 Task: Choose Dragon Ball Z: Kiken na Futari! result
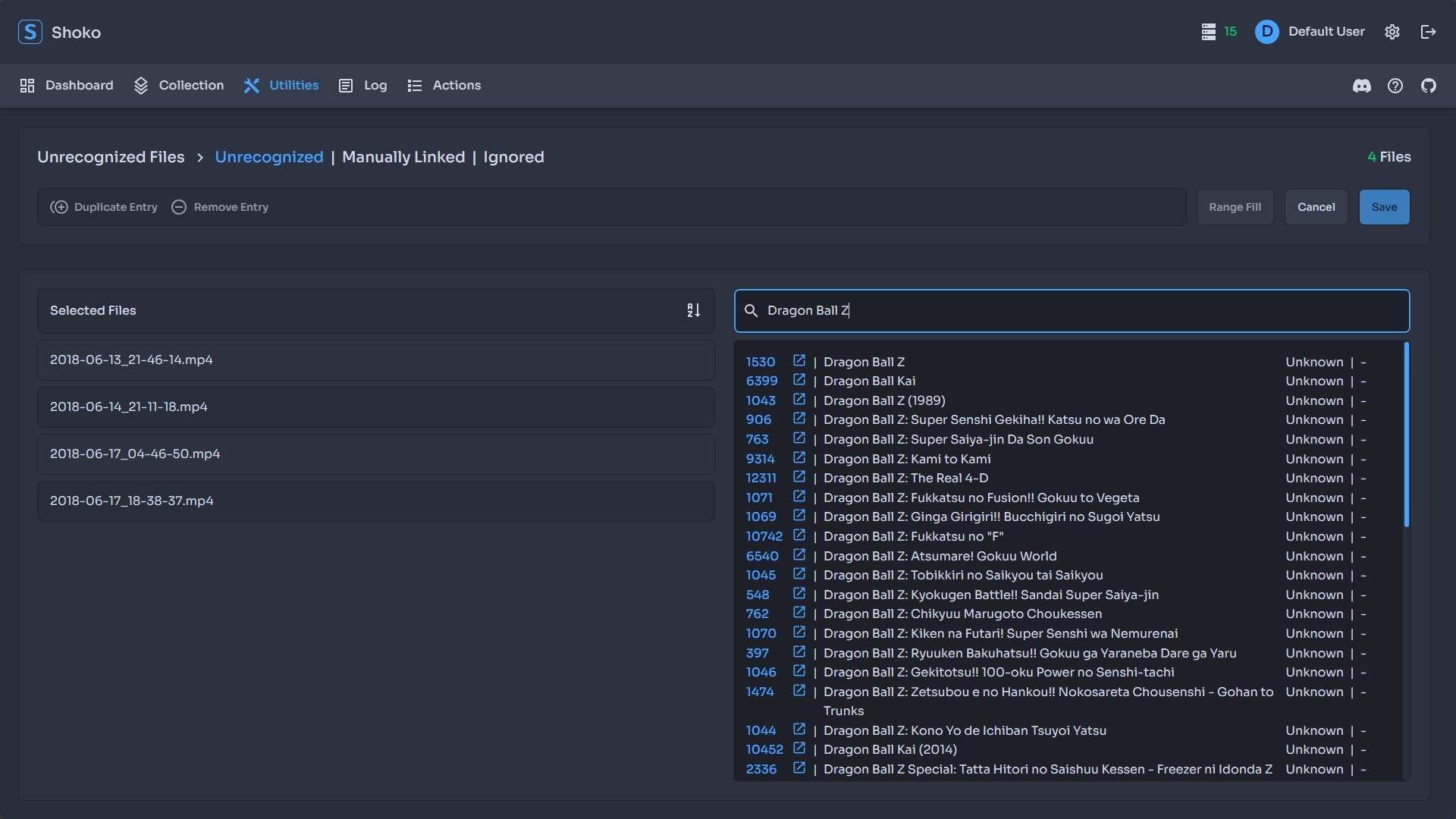point(1000,633)
